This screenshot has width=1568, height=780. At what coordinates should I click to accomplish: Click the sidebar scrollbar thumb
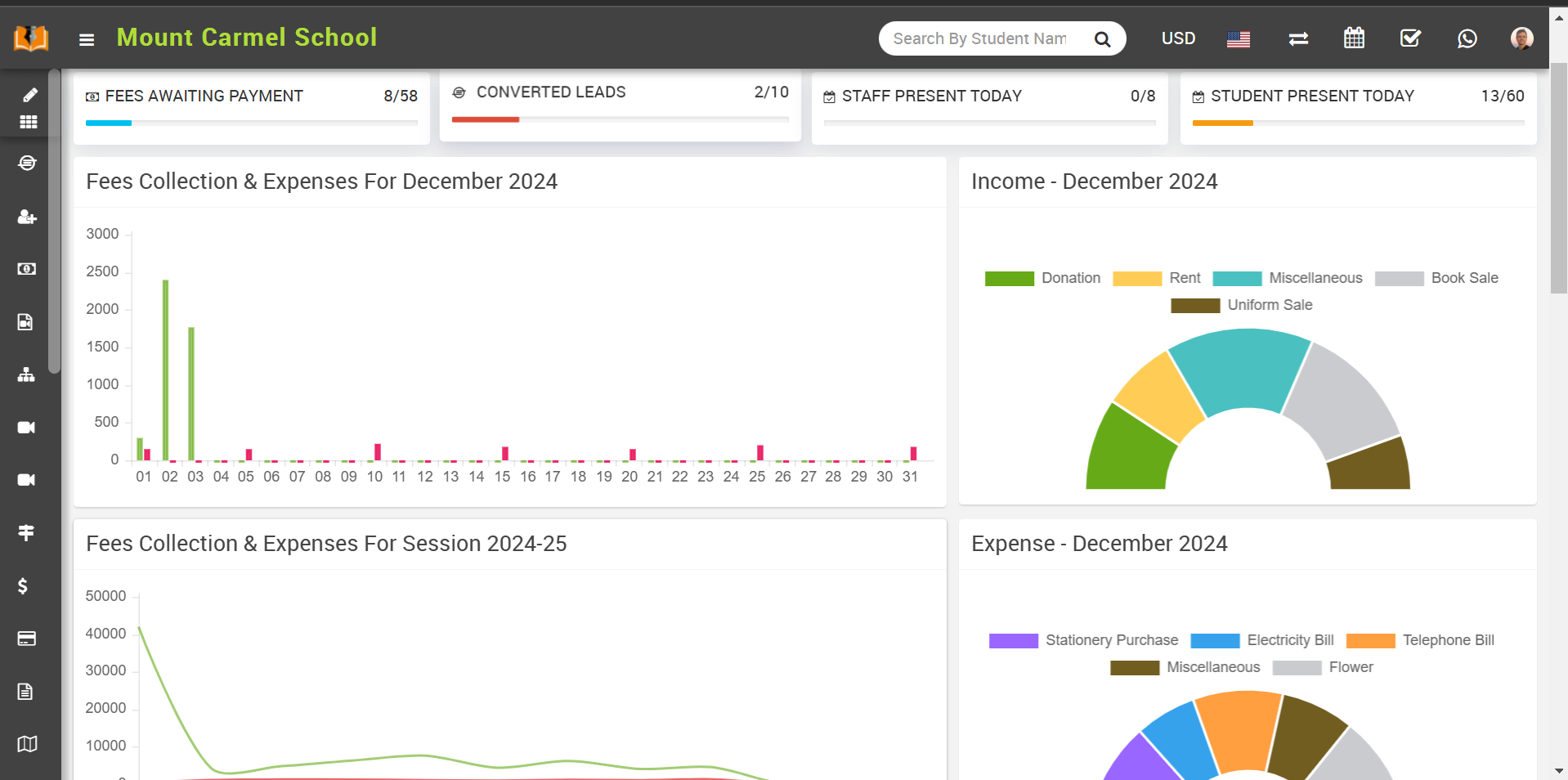(55, 221)
